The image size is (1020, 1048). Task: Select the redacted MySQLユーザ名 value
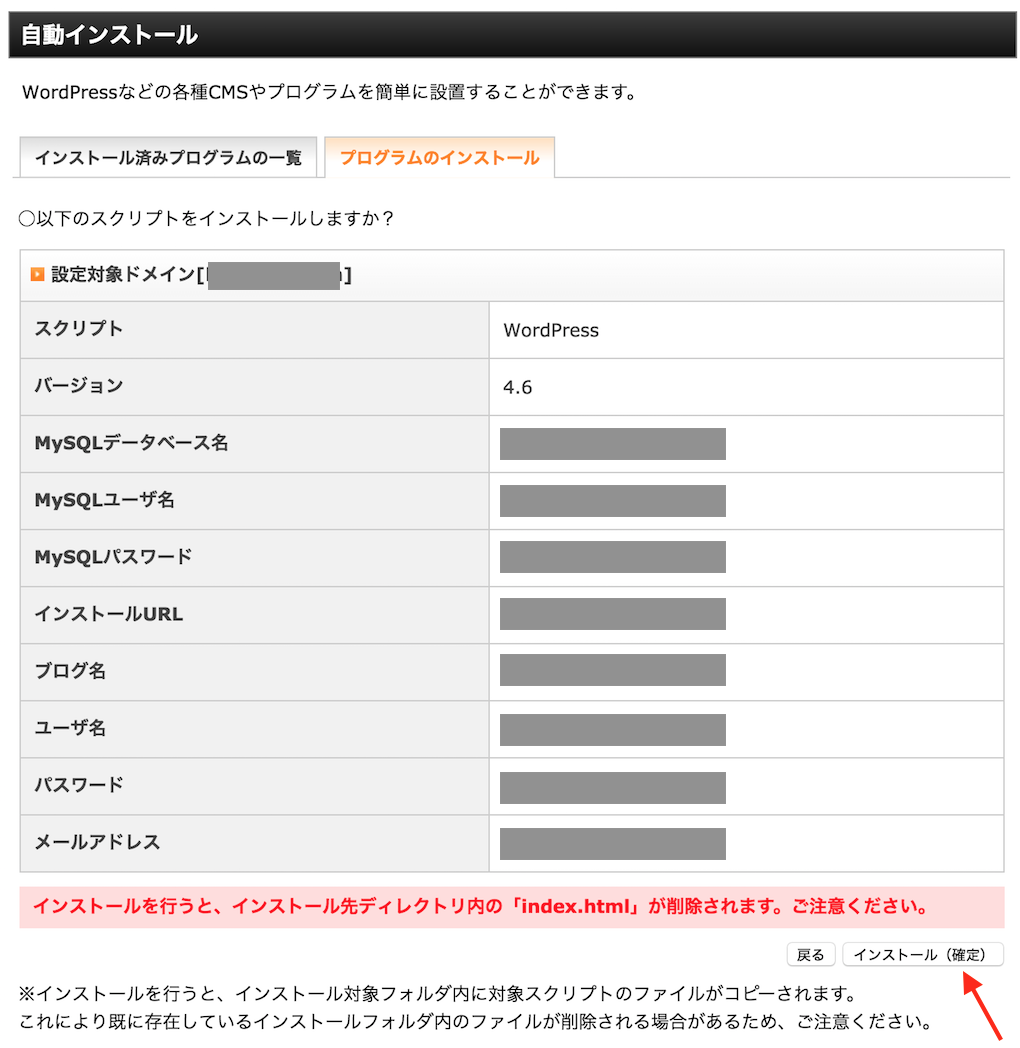pos(612,501)
